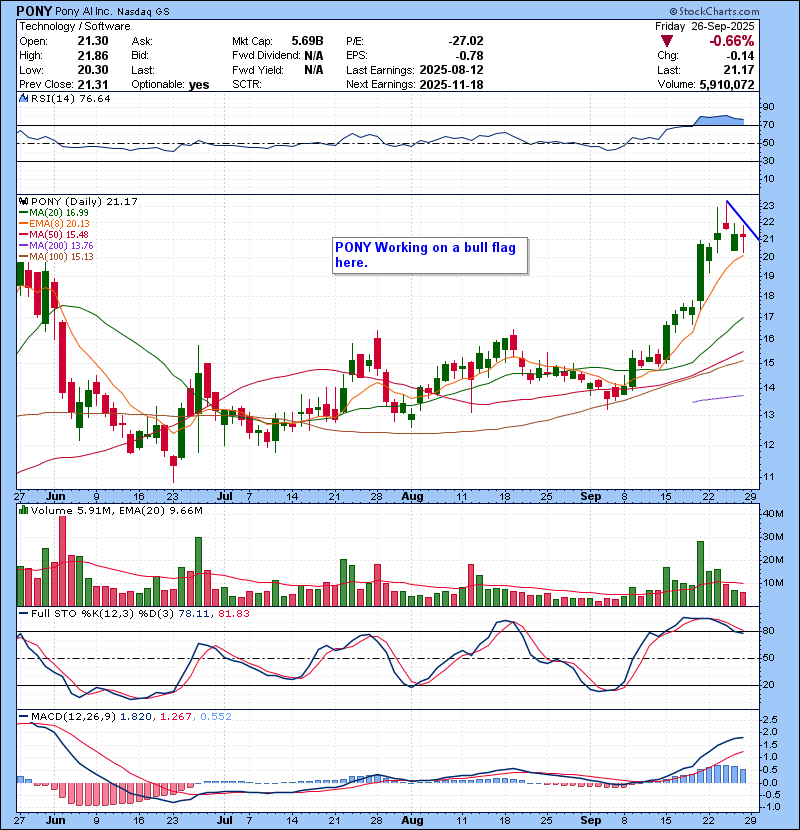Click the MACD histogram value 0.552
This screenshot has height=830, width=800.
pos(215,716)
